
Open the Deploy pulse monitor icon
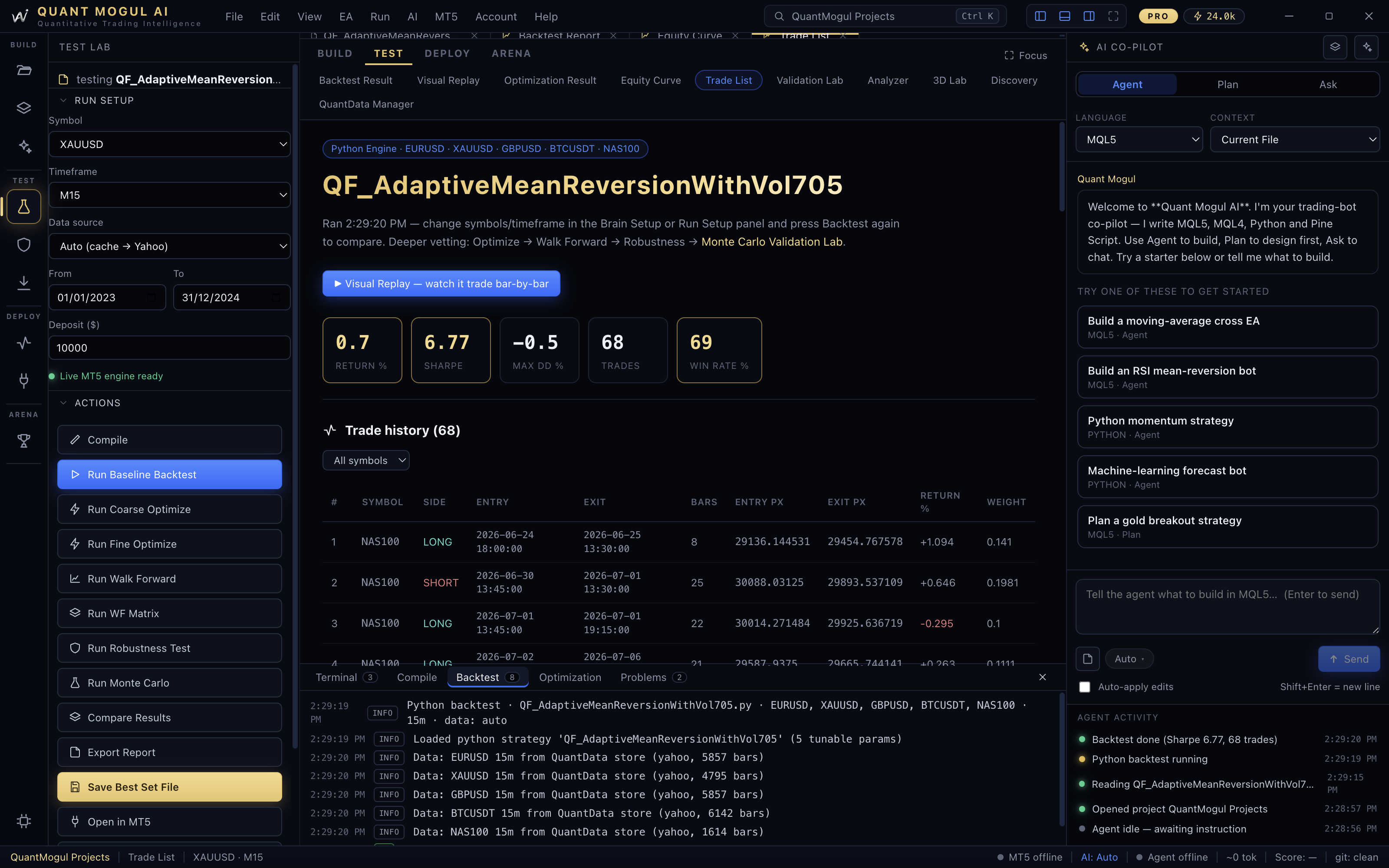[23, 343]
